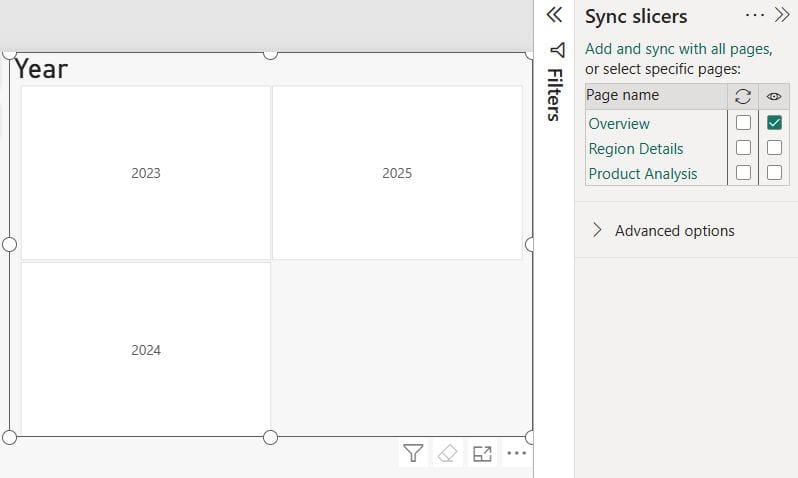The width and height of the screenshot is (798, 478).
Task: Click the vertical Filters label
Action: tap(555, 95)
